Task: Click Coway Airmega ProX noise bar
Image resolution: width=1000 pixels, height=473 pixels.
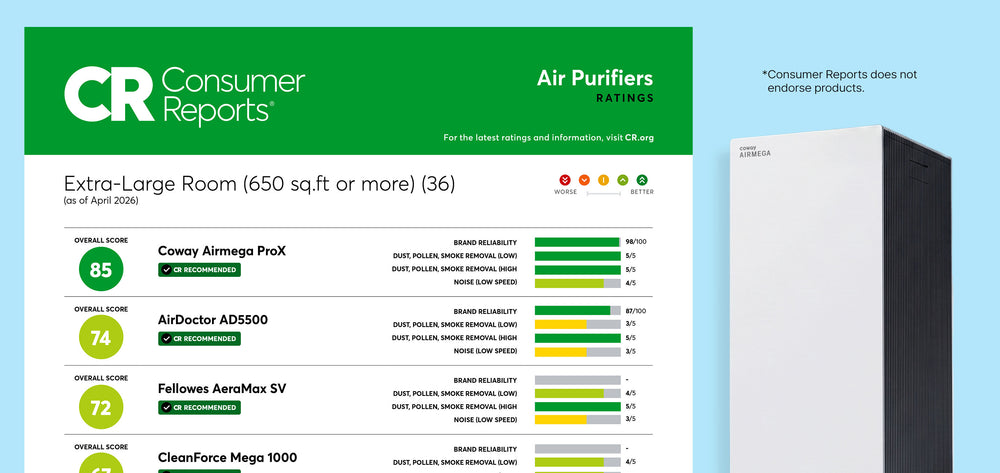Action: (x=578, y=282)
